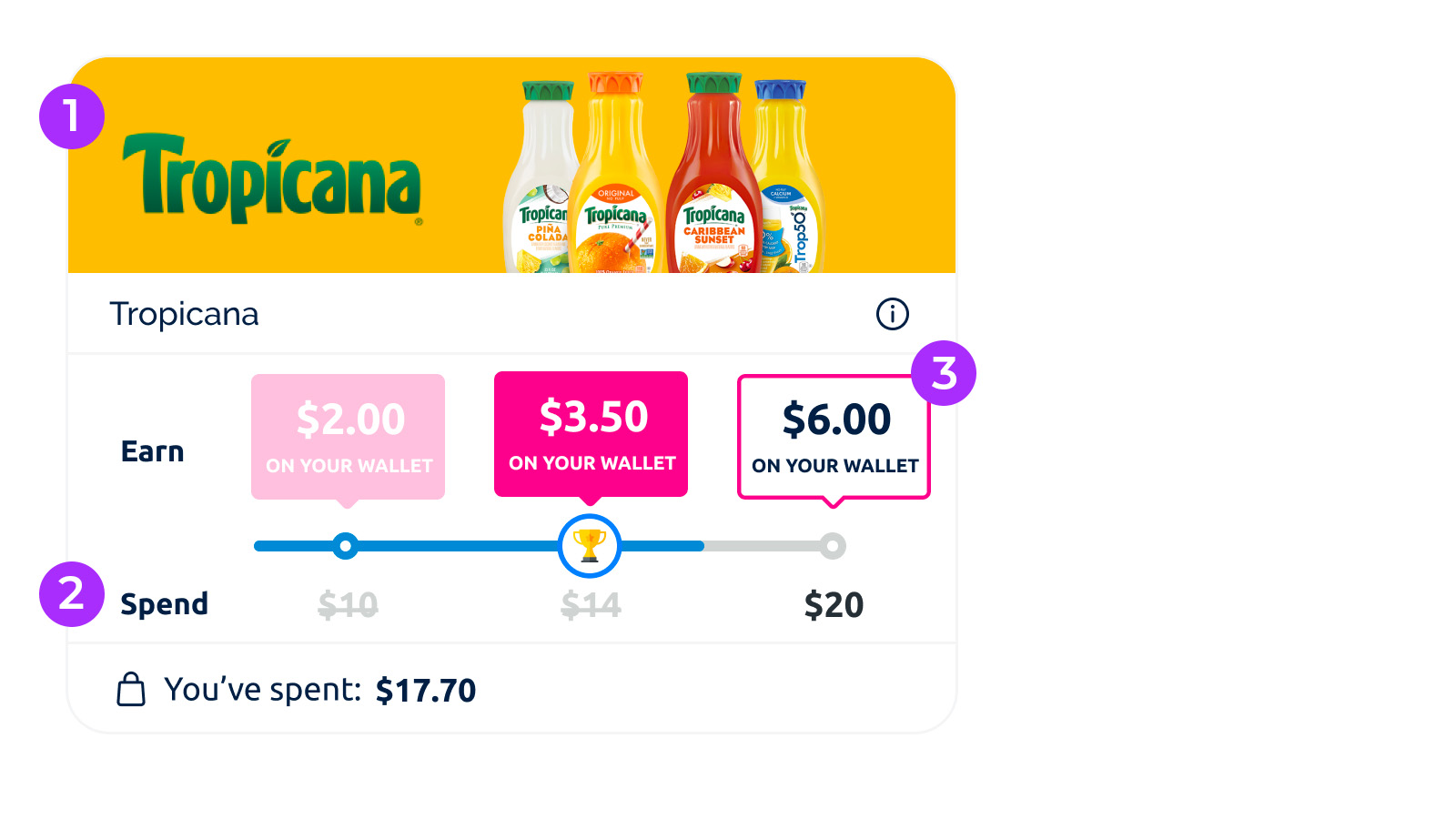Click purple badge number 3

click(944, 373)
